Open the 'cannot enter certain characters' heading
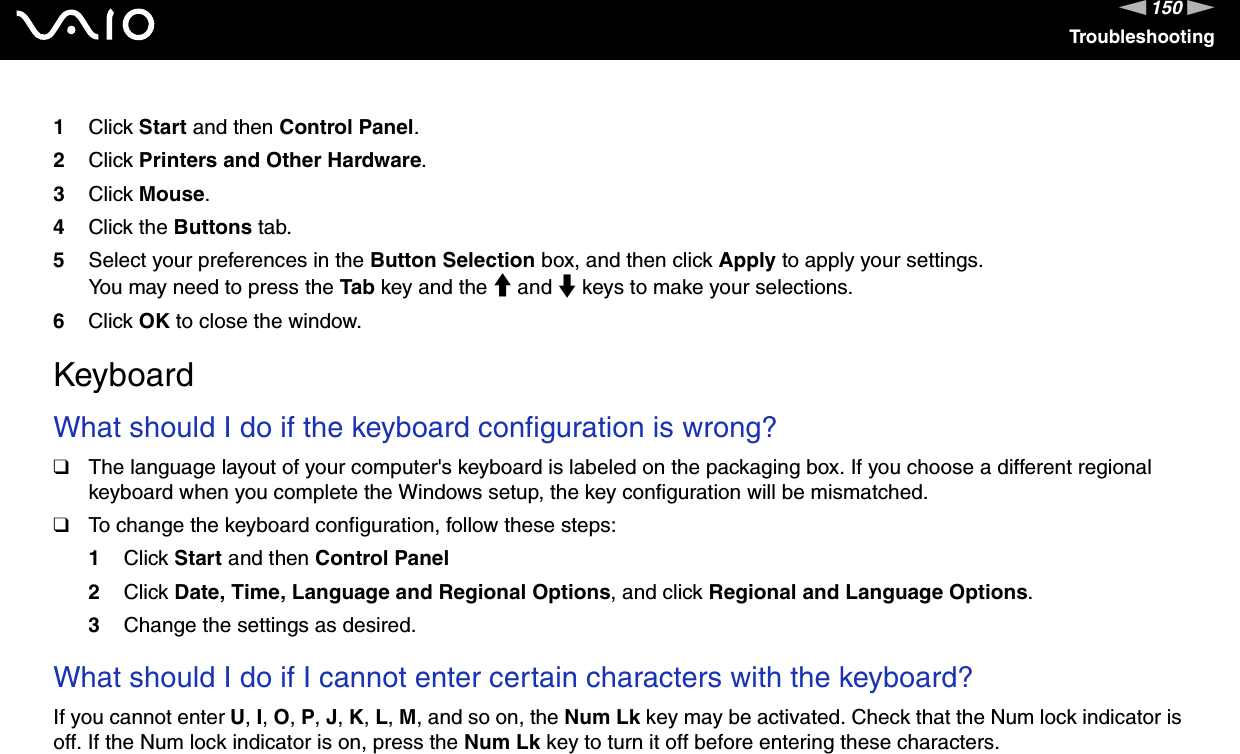The image size is (1240, 754). 513,677
